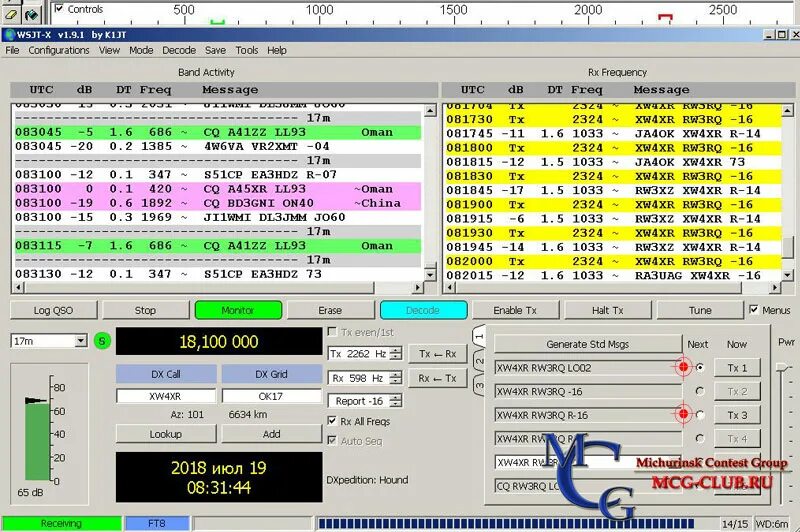The image size is (800, 532).
Task: Toggle the waterfall Controls checkbox
Action: click(59, 9)
